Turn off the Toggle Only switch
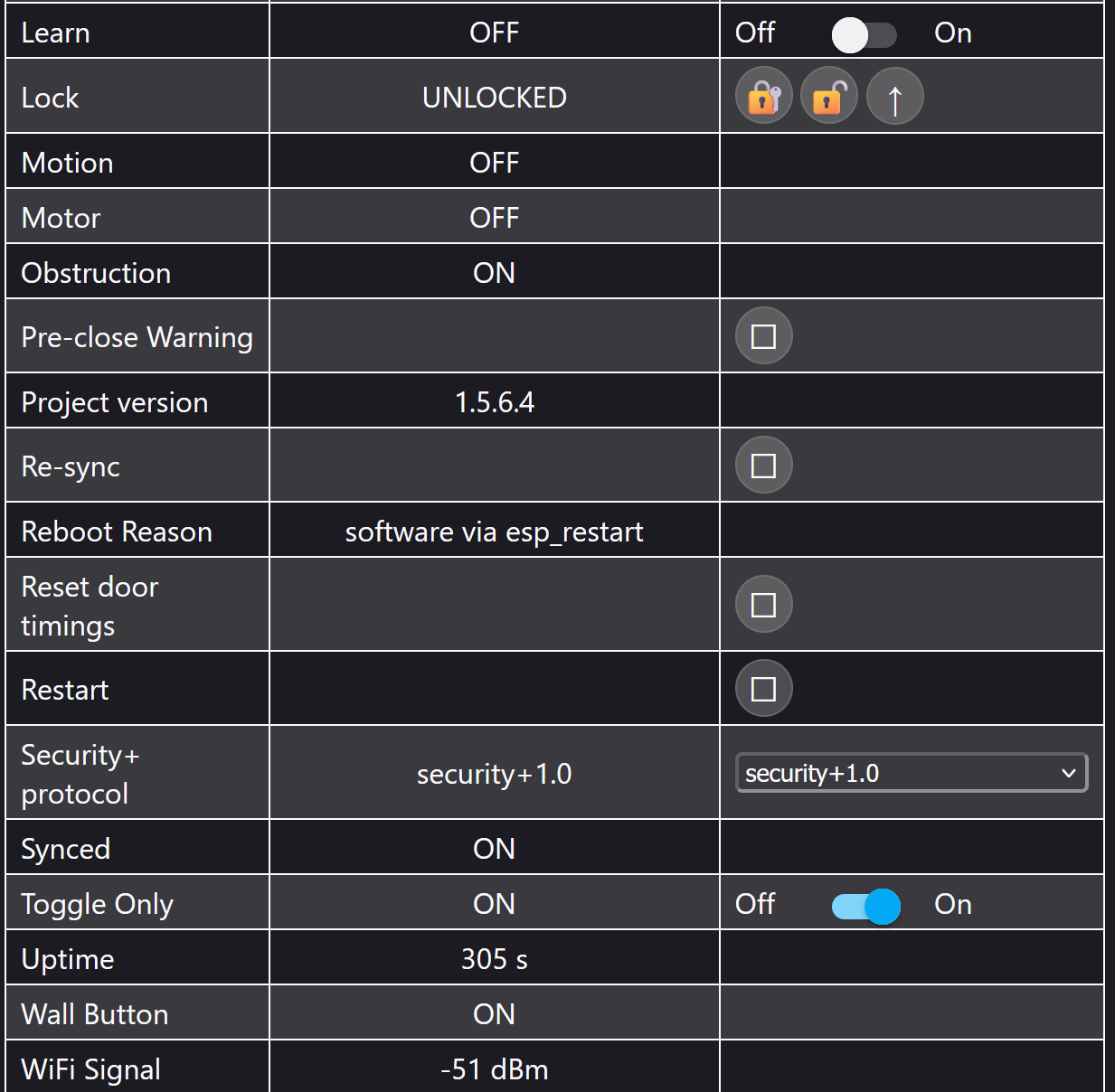The height and width of the screenshot is (1092, 1115). [865, 906]
